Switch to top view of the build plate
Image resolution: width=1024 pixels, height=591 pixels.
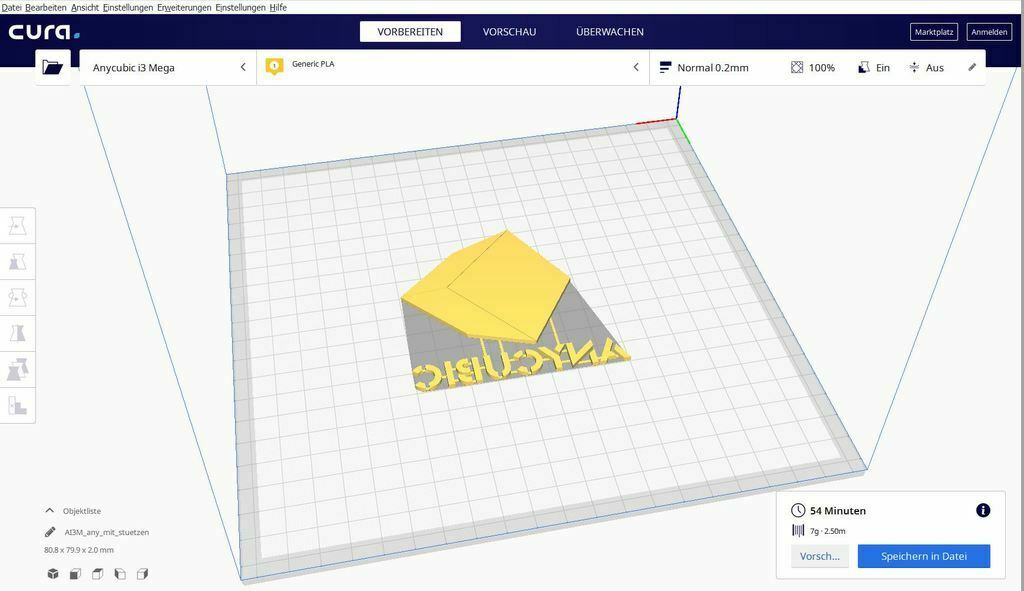pyautogui.click(x=97, y=573)
